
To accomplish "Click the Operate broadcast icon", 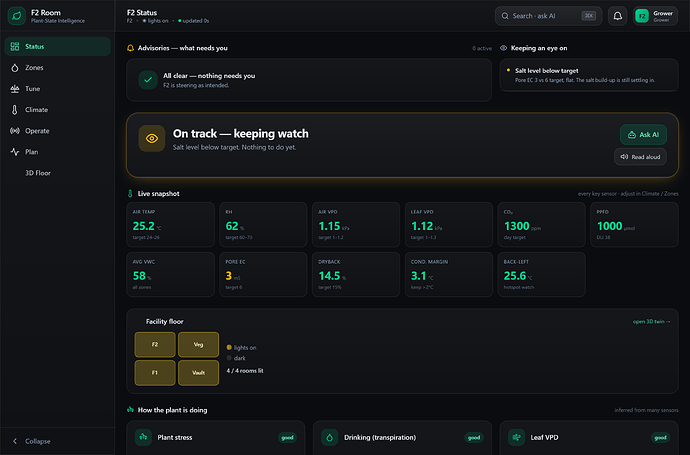I will click(x=15, y=131).
